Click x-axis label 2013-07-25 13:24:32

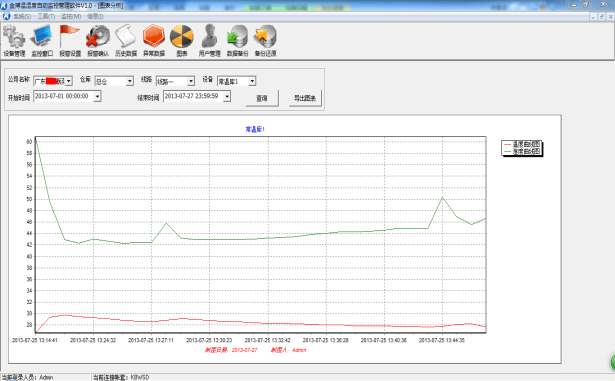[93, 340]
